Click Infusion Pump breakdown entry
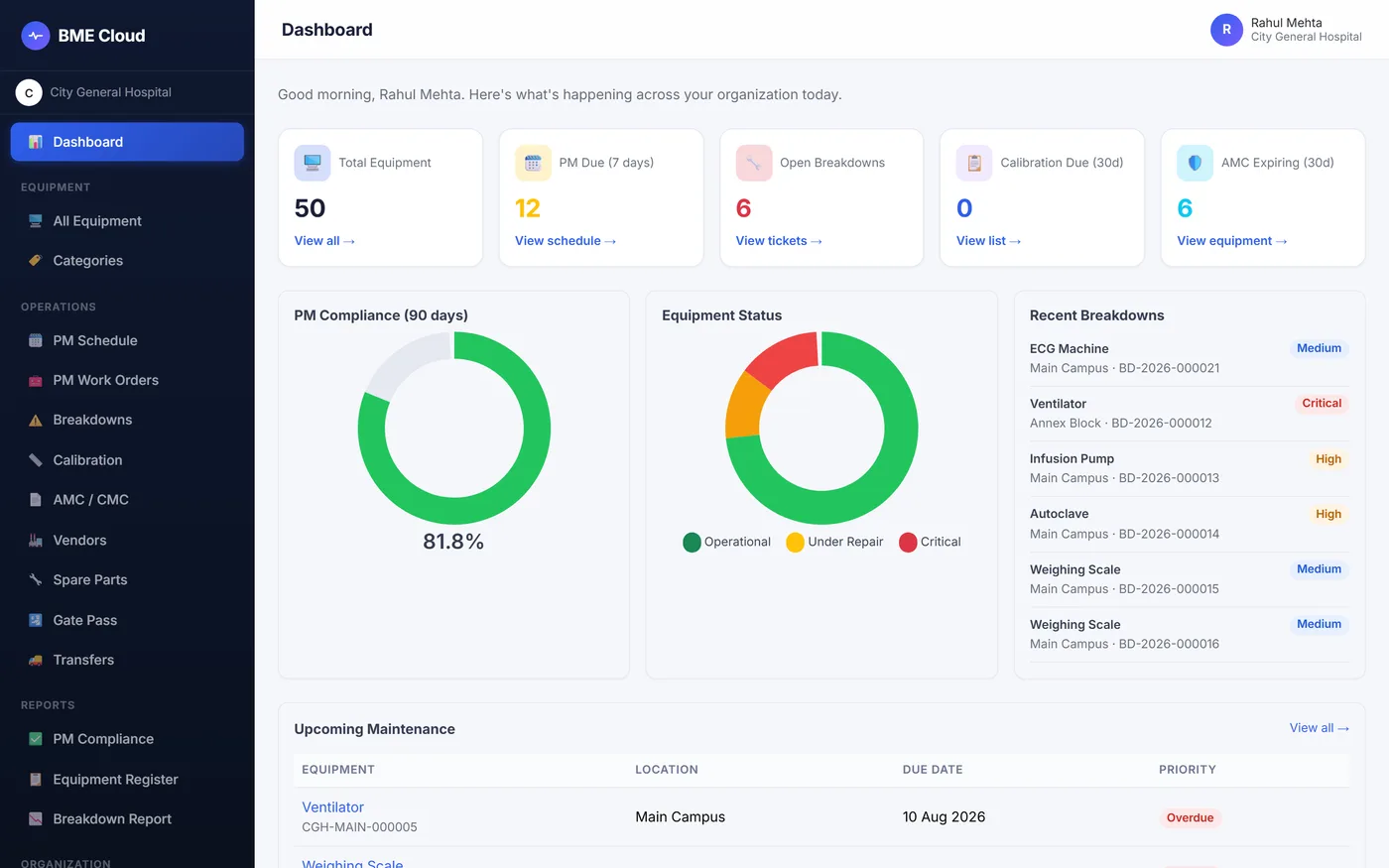The width and height of the screenshot is (1389, 868). pyautogui.click(x=1189, y=468)
